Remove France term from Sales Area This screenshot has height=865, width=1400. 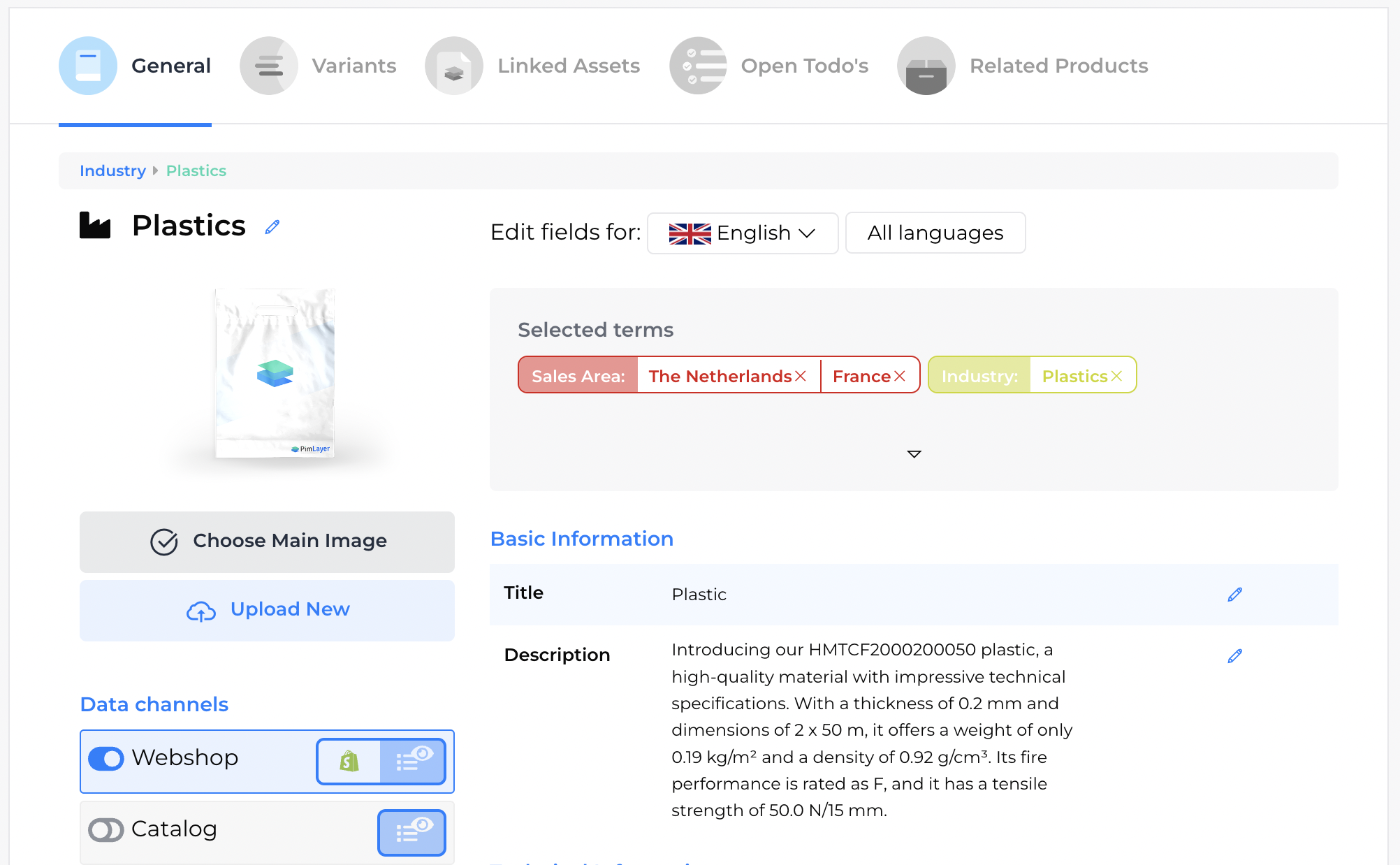(900, 376)
